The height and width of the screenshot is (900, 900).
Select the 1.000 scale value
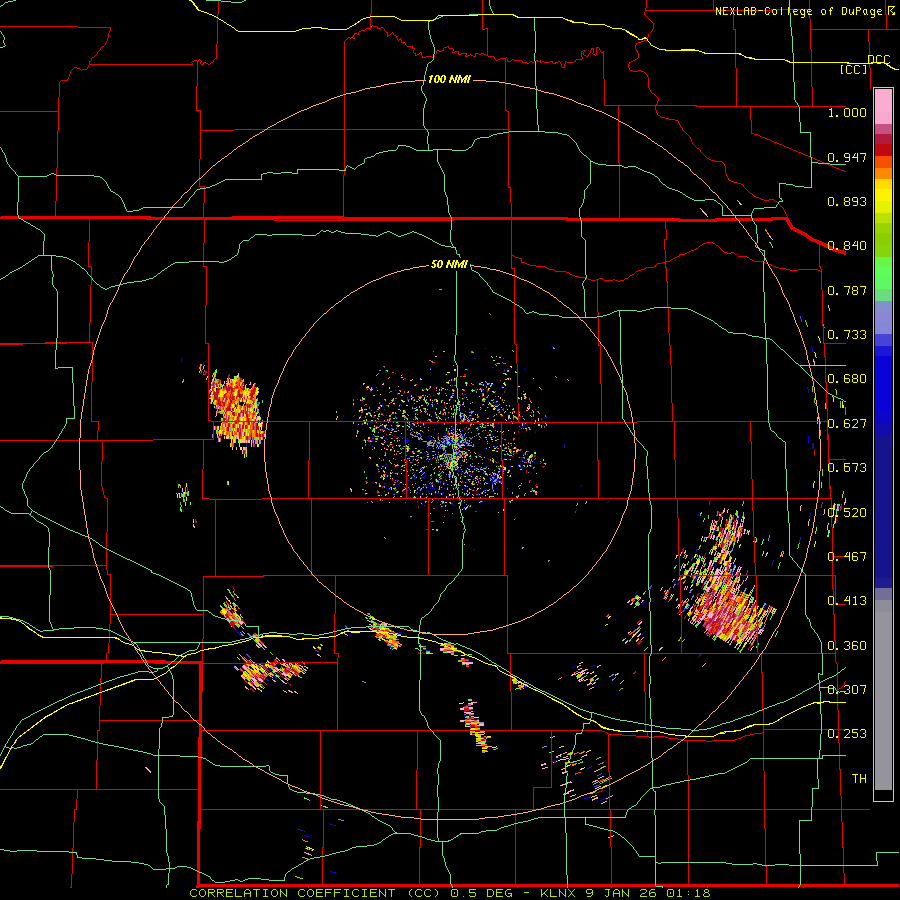click(x=847, y=112)
